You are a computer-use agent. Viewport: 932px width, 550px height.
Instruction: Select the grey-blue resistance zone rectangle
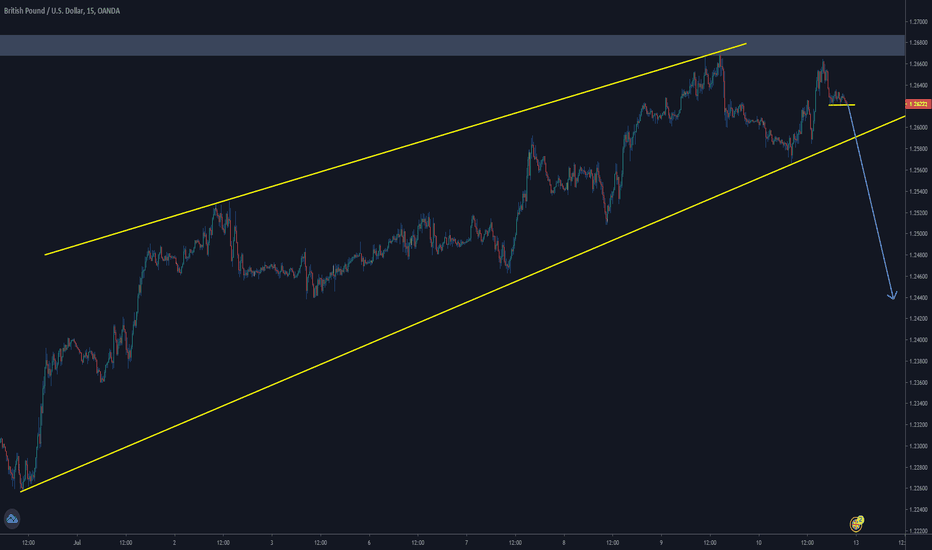pos(452,46)
